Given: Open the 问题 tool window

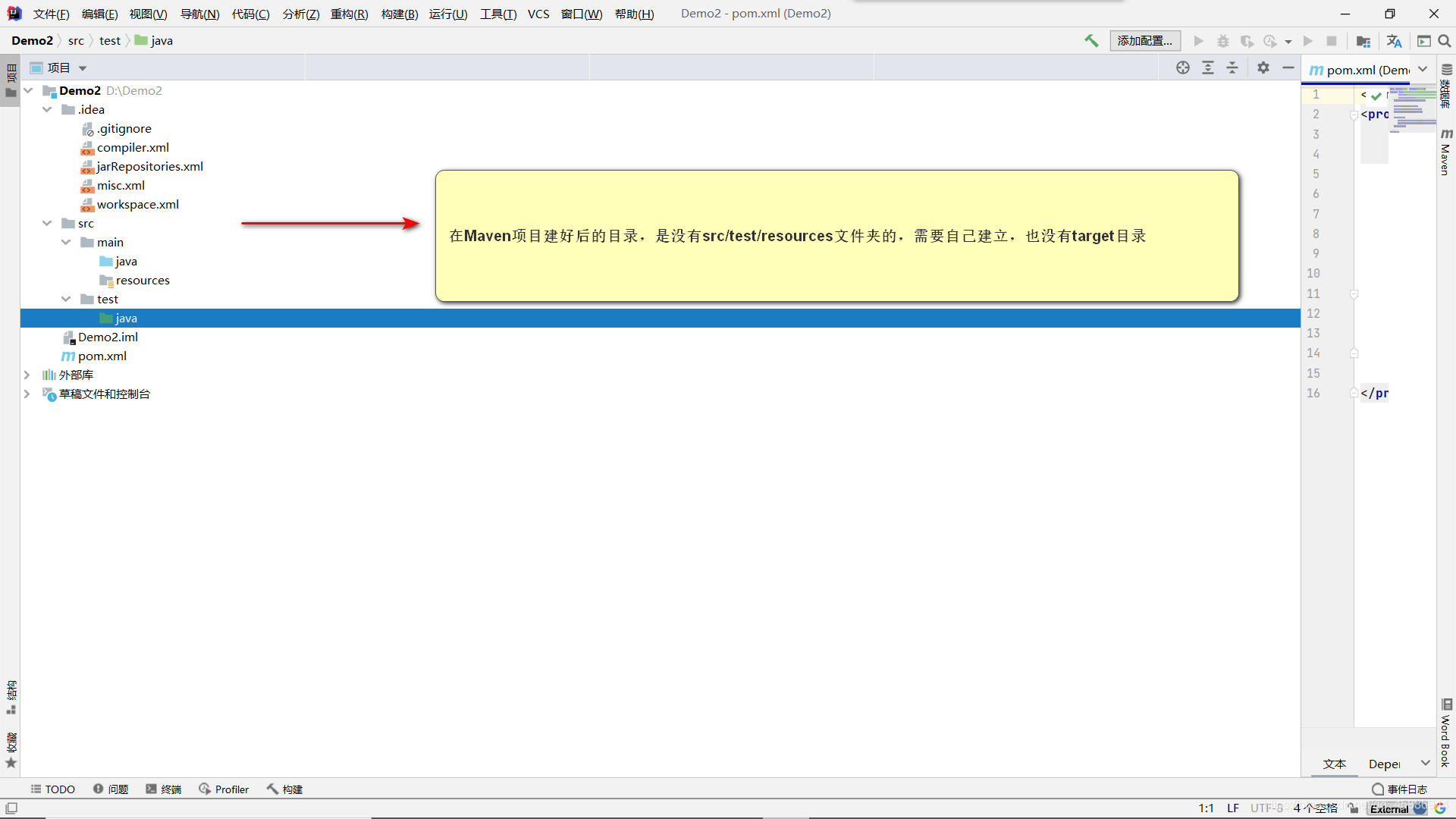Looking at the screenshot, I should click(x=111, y=789).
